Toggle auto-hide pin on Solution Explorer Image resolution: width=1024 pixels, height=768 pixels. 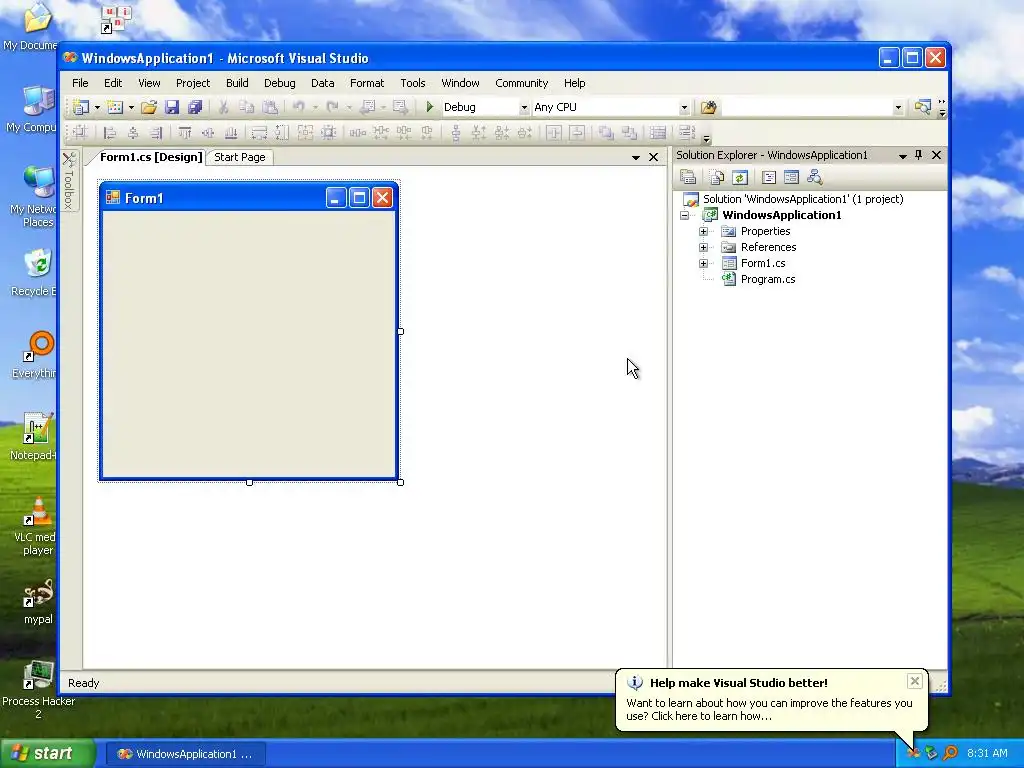pyautogui.click(x=918, y=155)
